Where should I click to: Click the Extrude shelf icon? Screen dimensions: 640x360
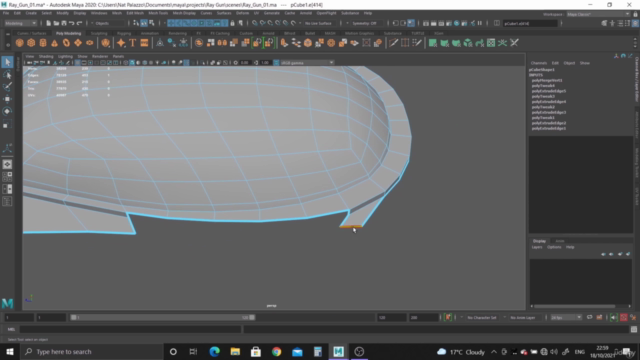pos(284,43)
